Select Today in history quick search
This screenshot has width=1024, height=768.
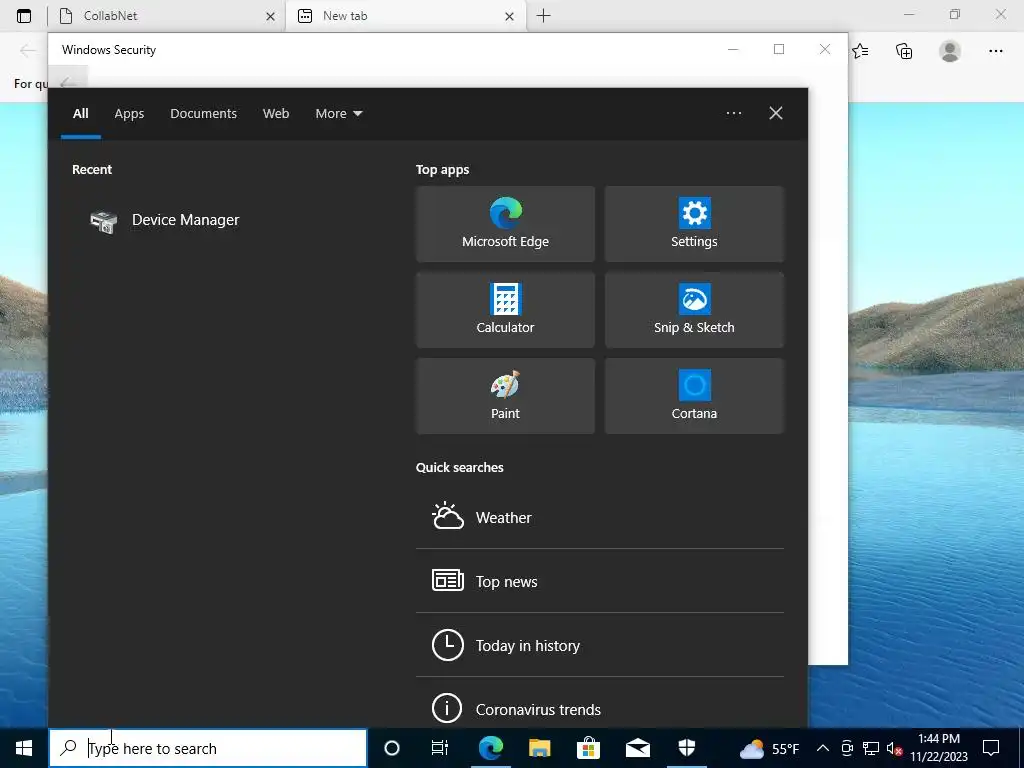[600, 645]
